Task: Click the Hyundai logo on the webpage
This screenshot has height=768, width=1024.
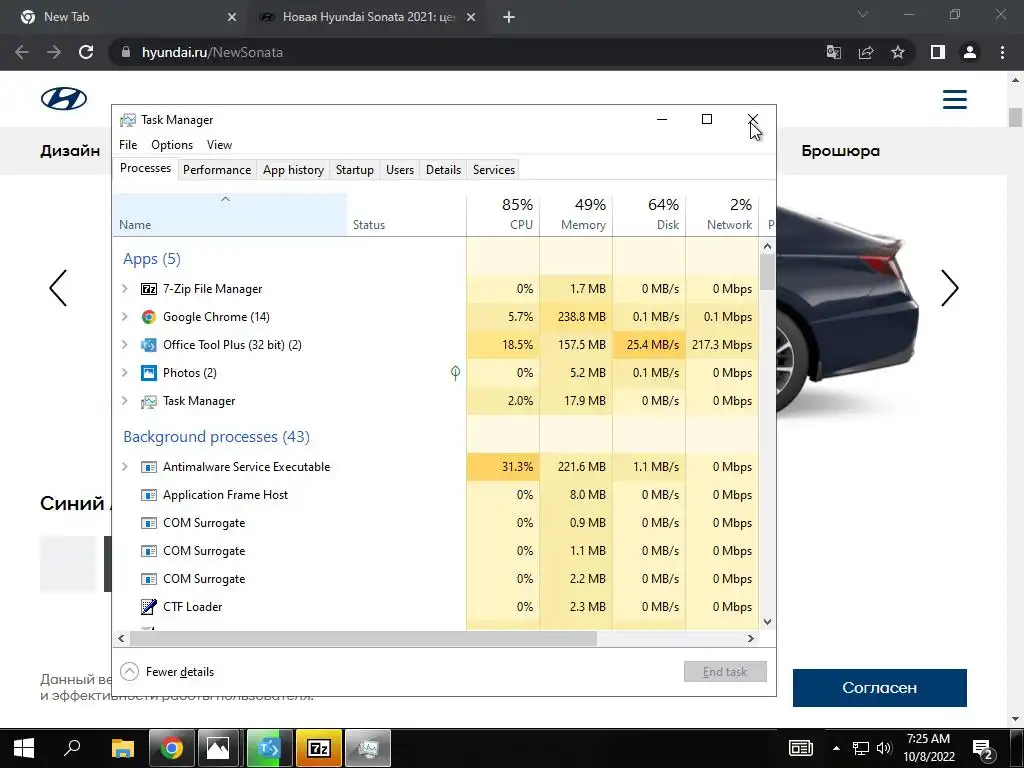Action: point(64,99)
